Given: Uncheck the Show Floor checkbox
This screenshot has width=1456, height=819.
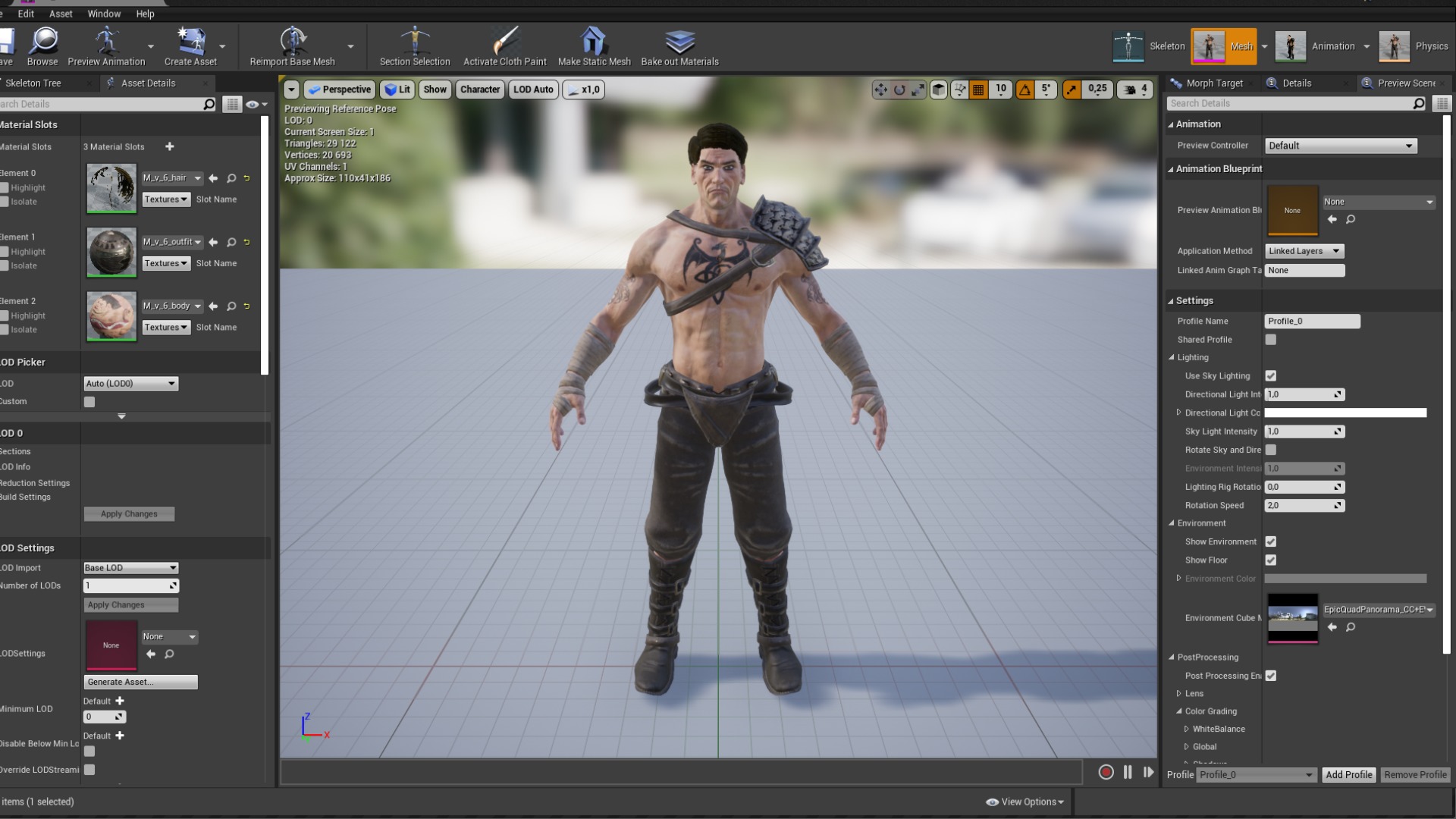Looking at the screenshot, I should (x=1271, y=560).
